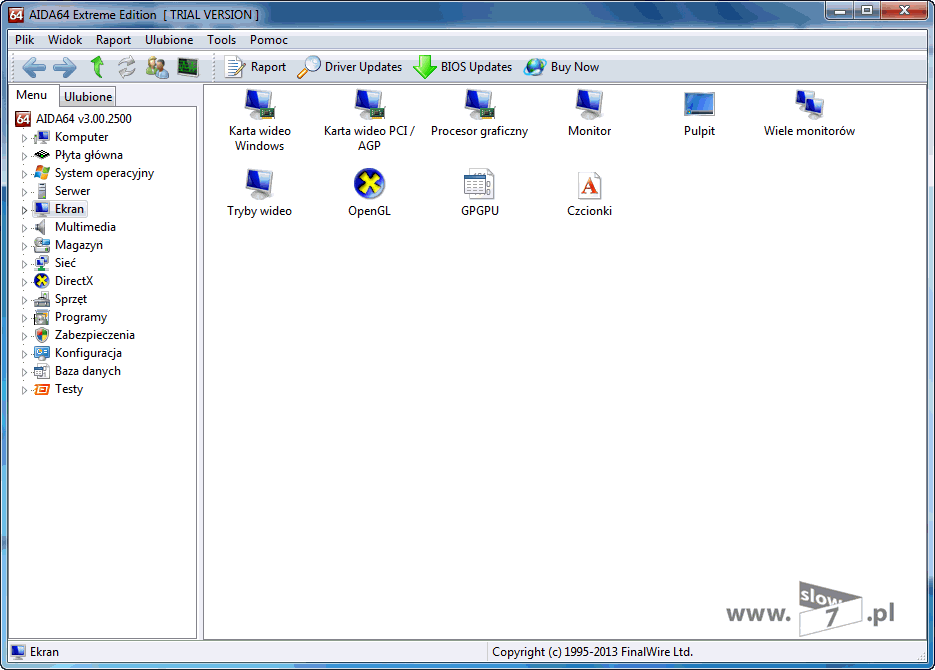Image resolution: width=935 pixels, height=670 pixels.
Task: Expand the Sprzęt tree node
Action: click(24, 300)
